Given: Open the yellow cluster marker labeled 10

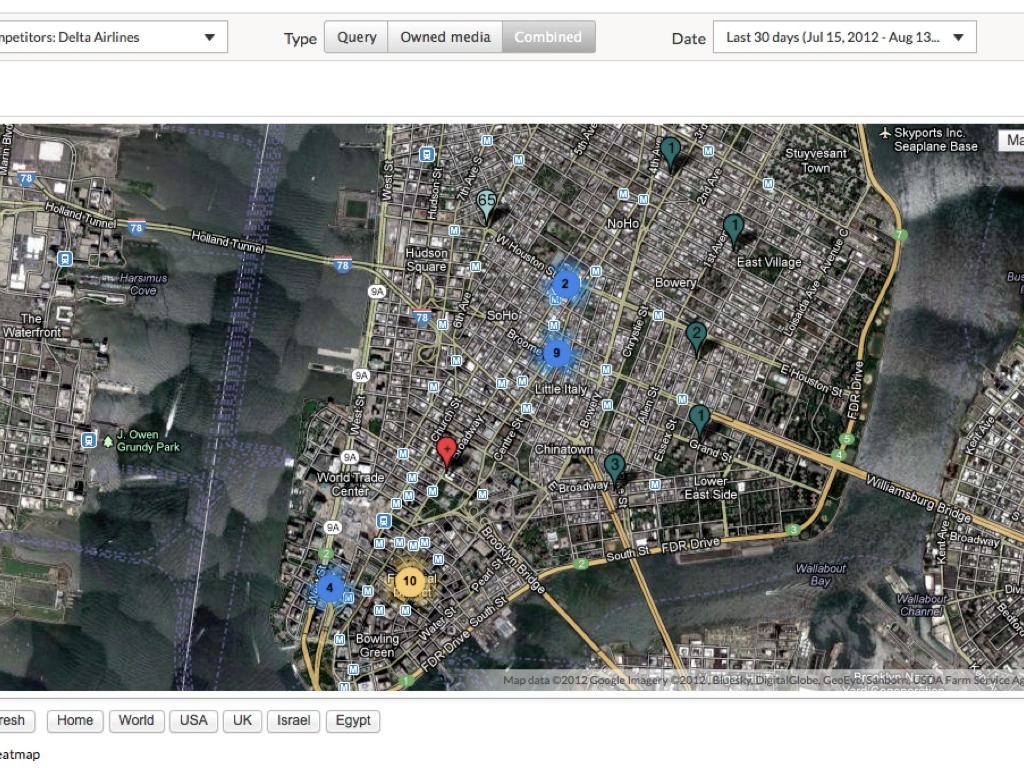Looking at the screenshot, I should [409, 581].
